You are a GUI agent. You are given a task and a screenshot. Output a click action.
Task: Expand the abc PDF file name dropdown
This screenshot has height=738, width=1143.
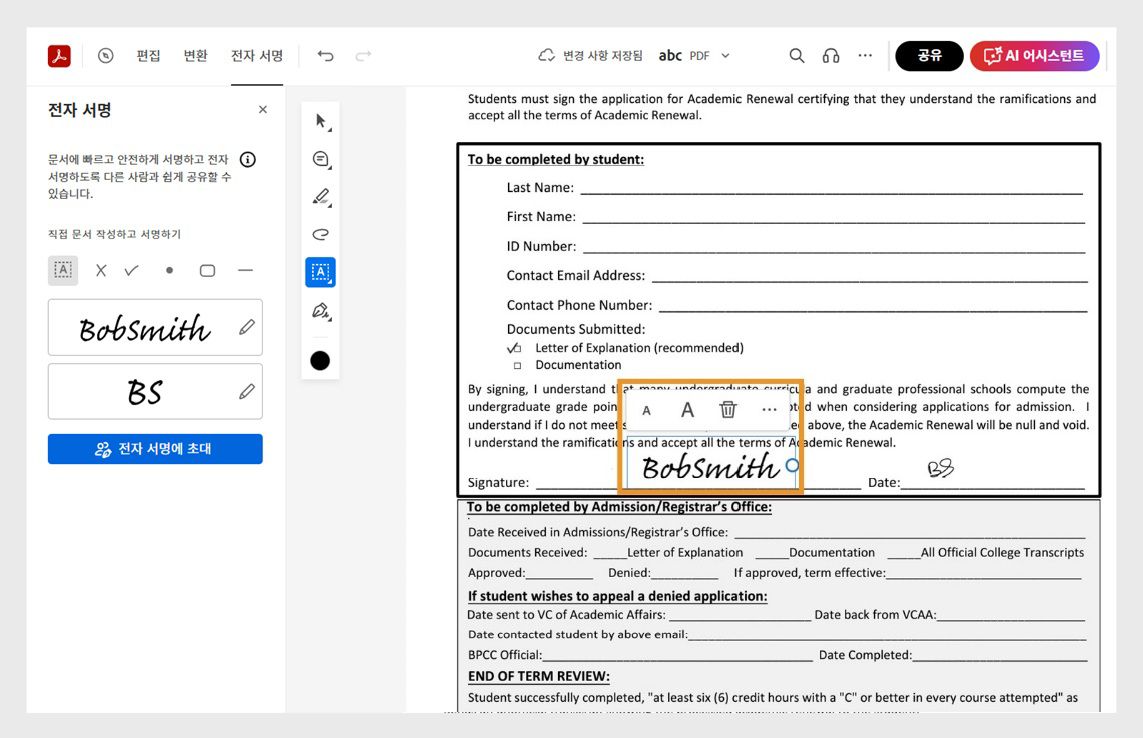[x=725, y=55]
